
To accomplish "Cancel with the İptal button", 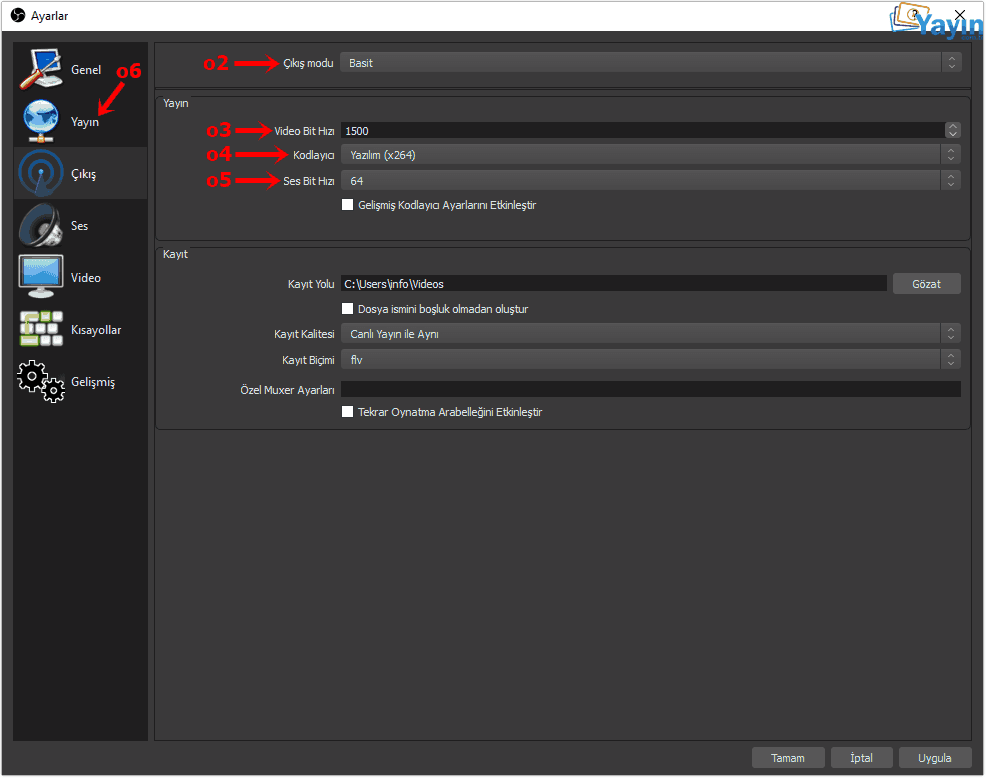I will point(861,757).
